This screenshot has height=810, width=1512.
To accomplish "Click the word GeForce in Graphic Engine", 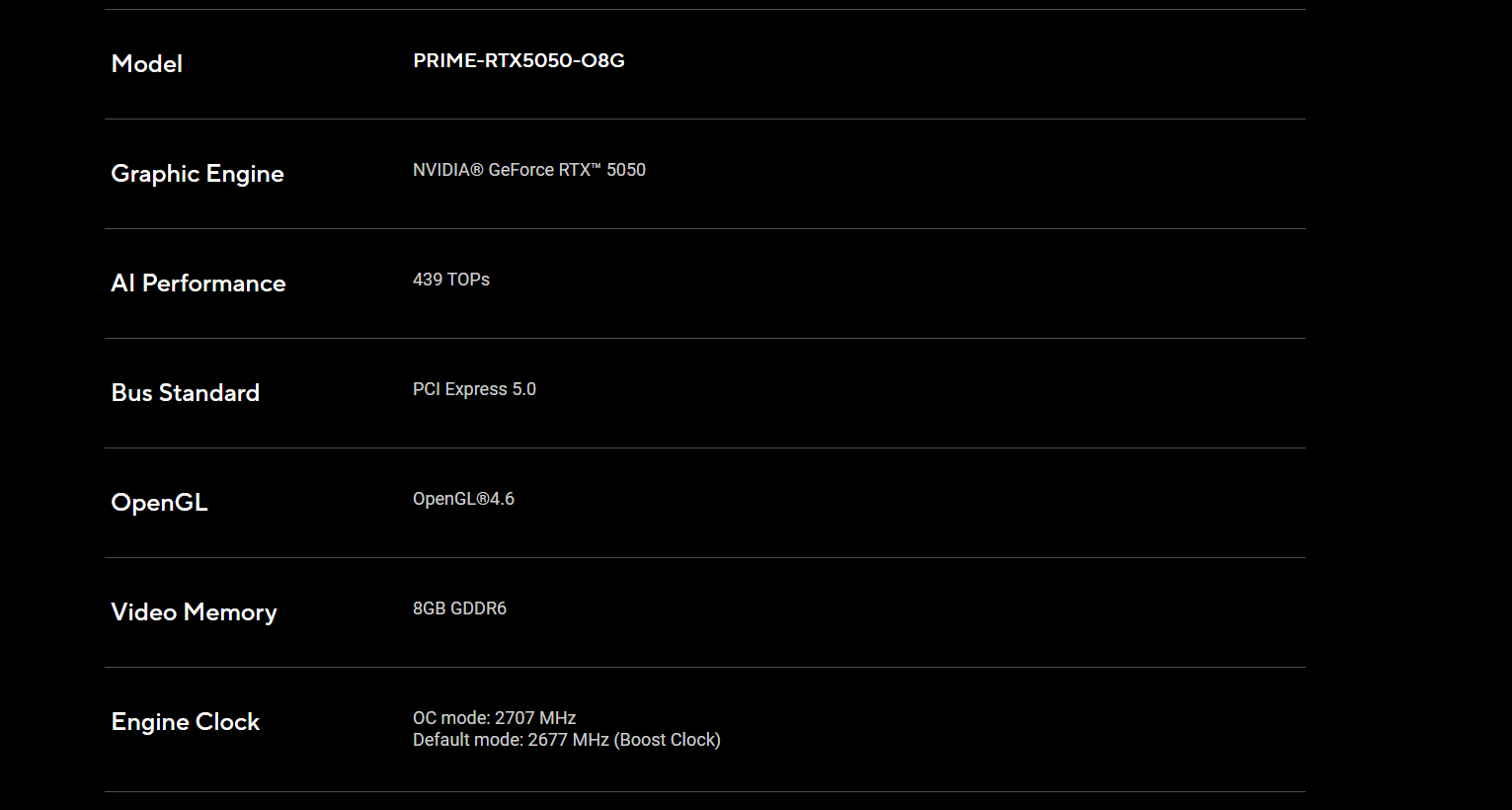I will [521, 170].
